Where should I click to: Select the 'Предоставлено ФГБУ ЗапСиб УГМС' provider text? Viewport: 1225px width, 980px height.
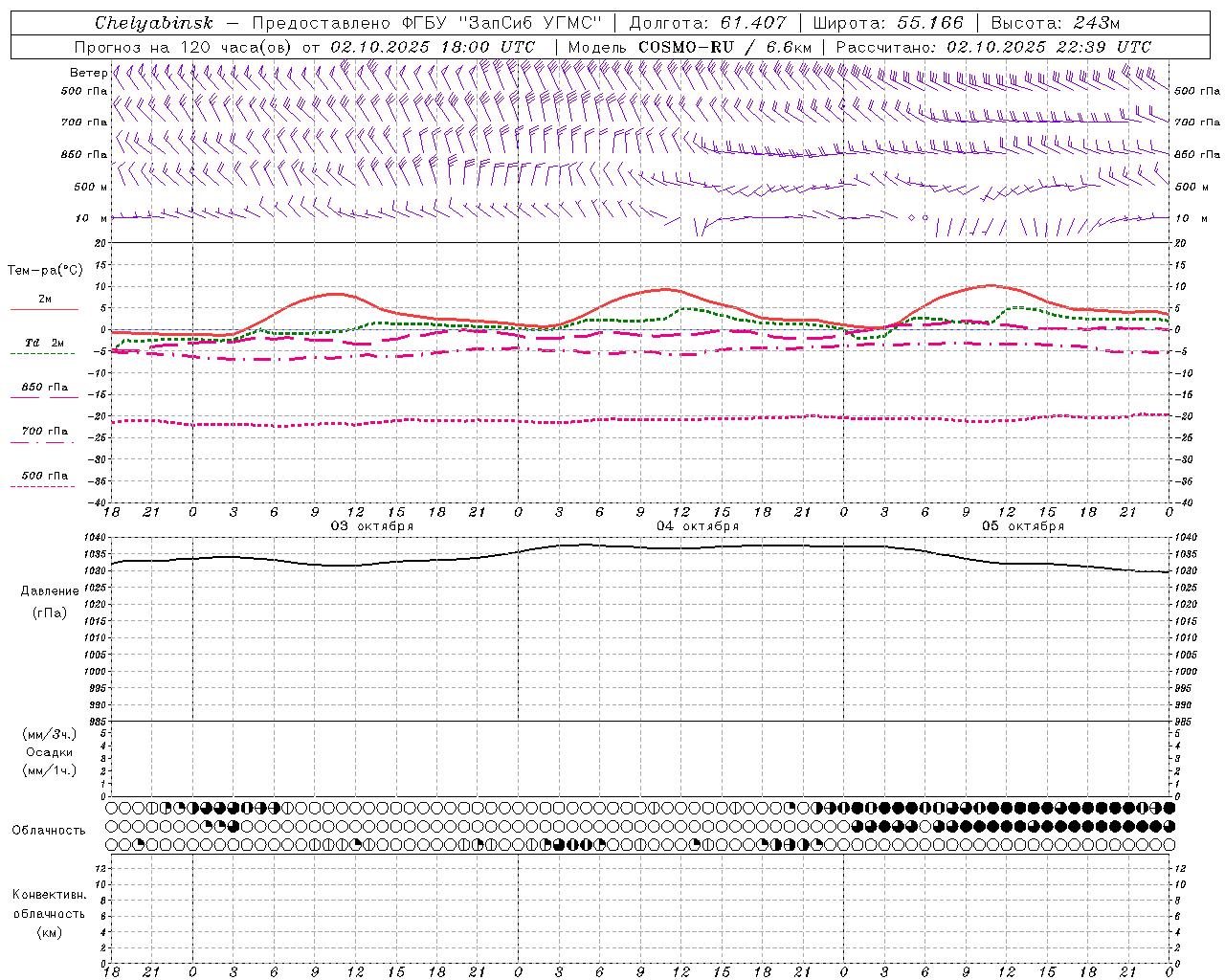tap(427, 23)
